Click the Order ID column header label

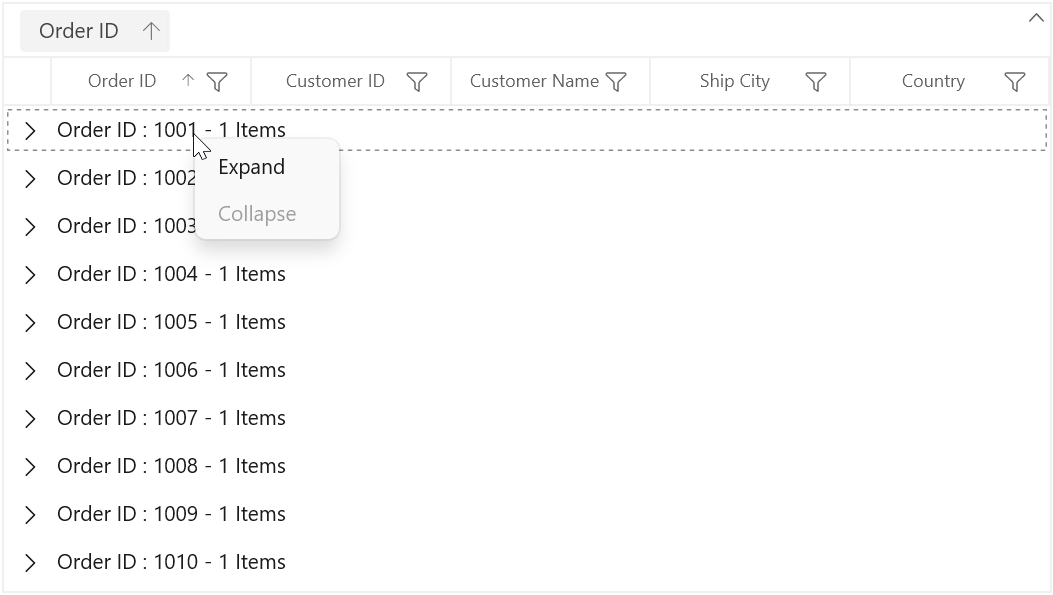[122, 81]
